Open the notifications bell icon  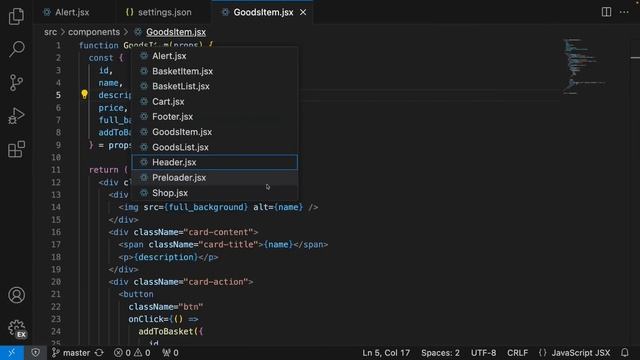click(x=625, y=353)
